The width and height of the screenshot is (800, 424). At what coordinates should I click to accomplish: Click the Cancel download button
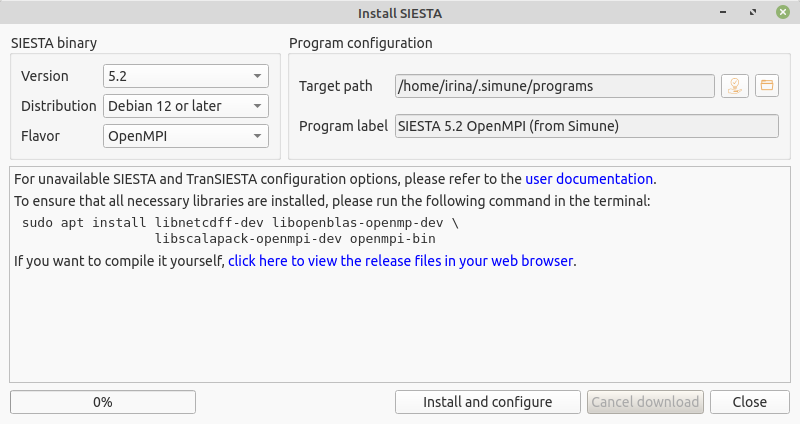pos(645,402)
